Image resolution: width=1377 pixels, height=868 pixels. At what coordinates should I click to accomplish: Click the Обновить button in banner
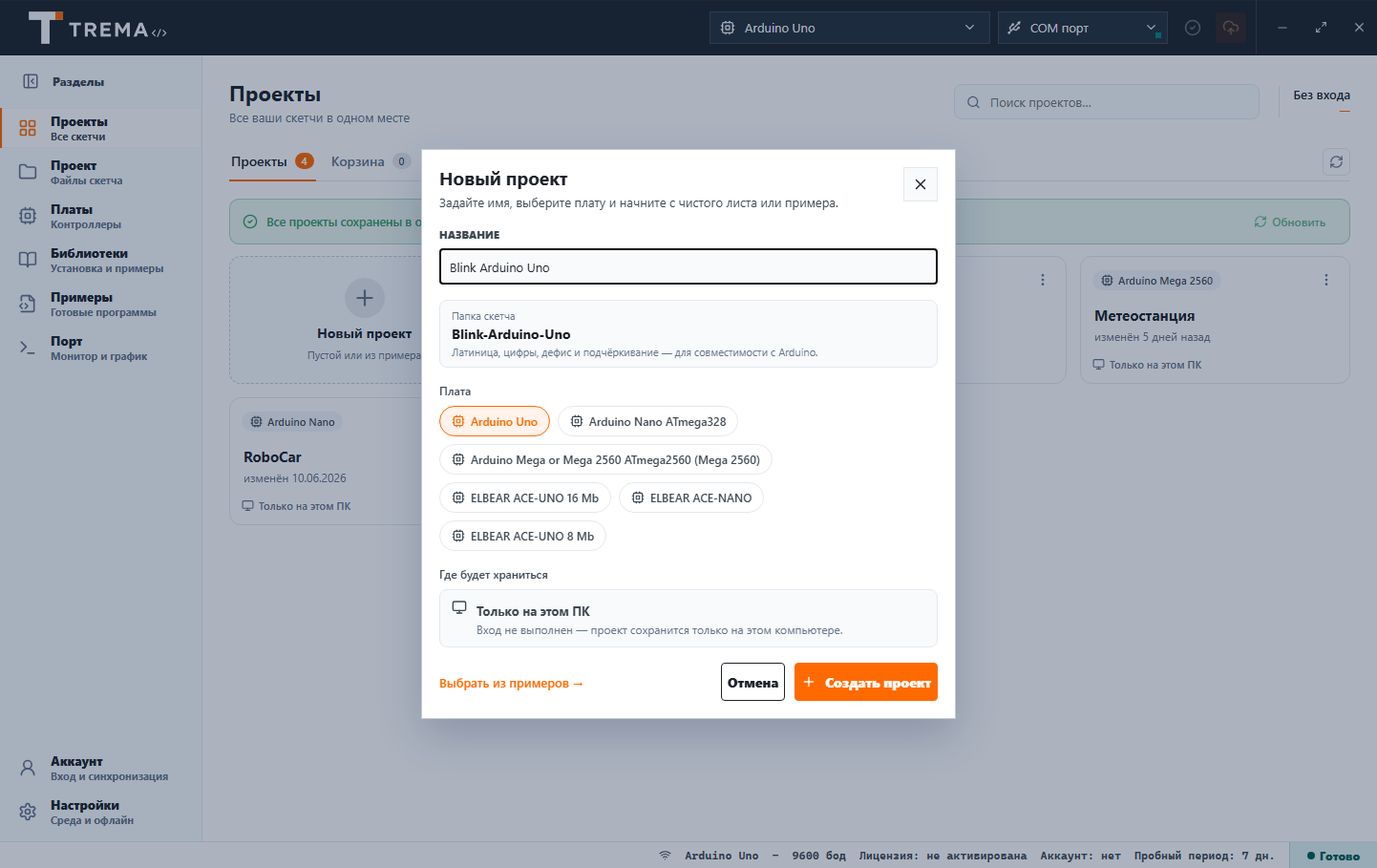[1289, 222]
